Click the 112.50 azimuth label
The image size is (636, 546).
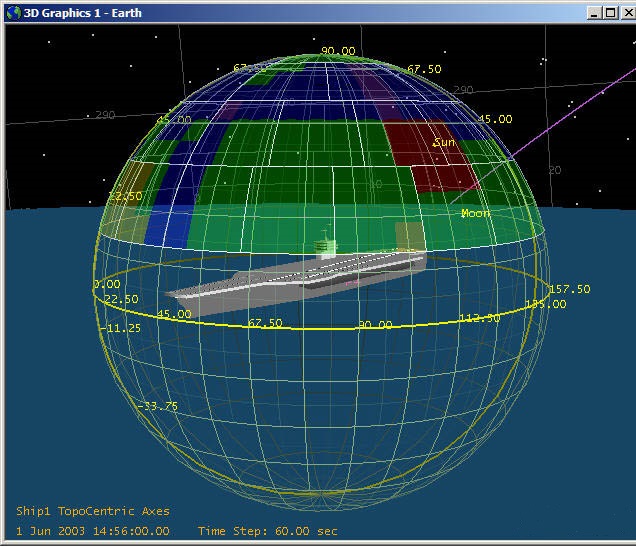click(480, 318)
